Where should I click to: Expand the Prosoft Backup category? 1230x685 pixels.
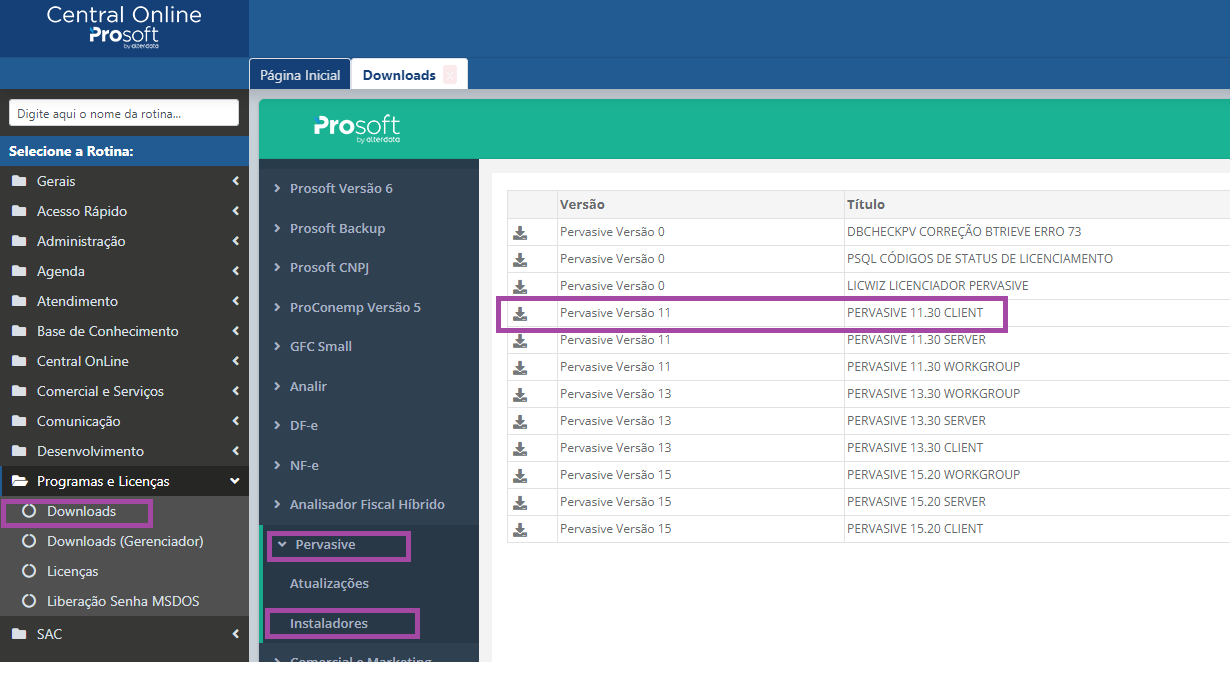tap(337, 228)
